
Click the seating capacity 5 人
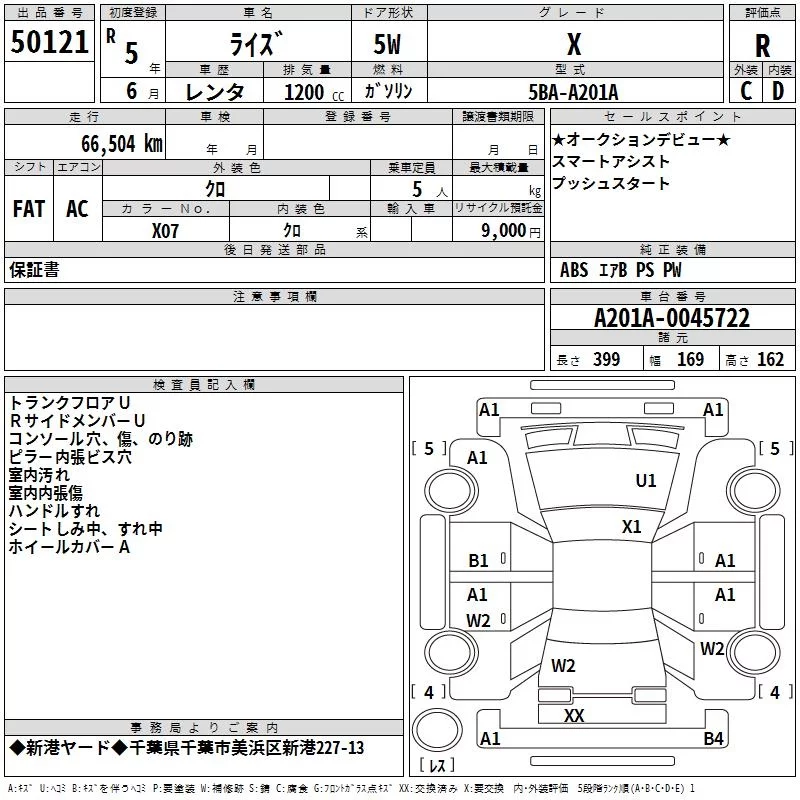pyautogui.click(x=430, y=190)
